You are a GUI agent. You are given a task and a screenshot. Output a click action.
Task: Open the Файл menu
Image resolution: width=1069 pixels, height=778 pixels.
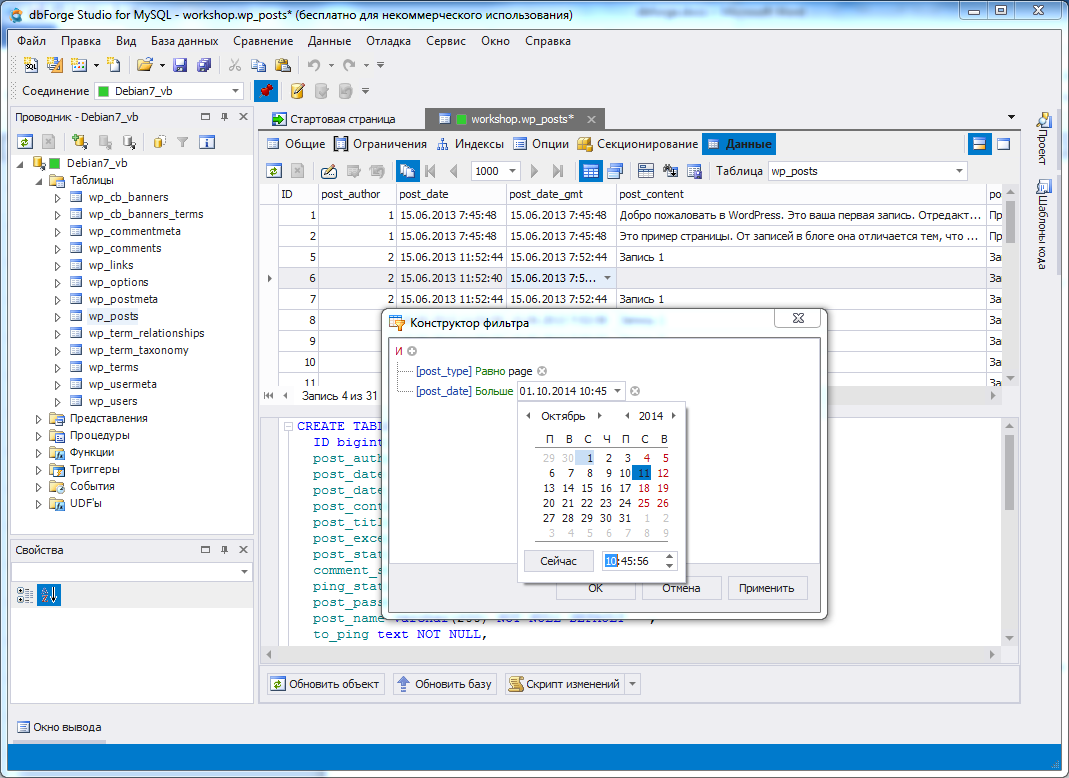tap(31, 41)
